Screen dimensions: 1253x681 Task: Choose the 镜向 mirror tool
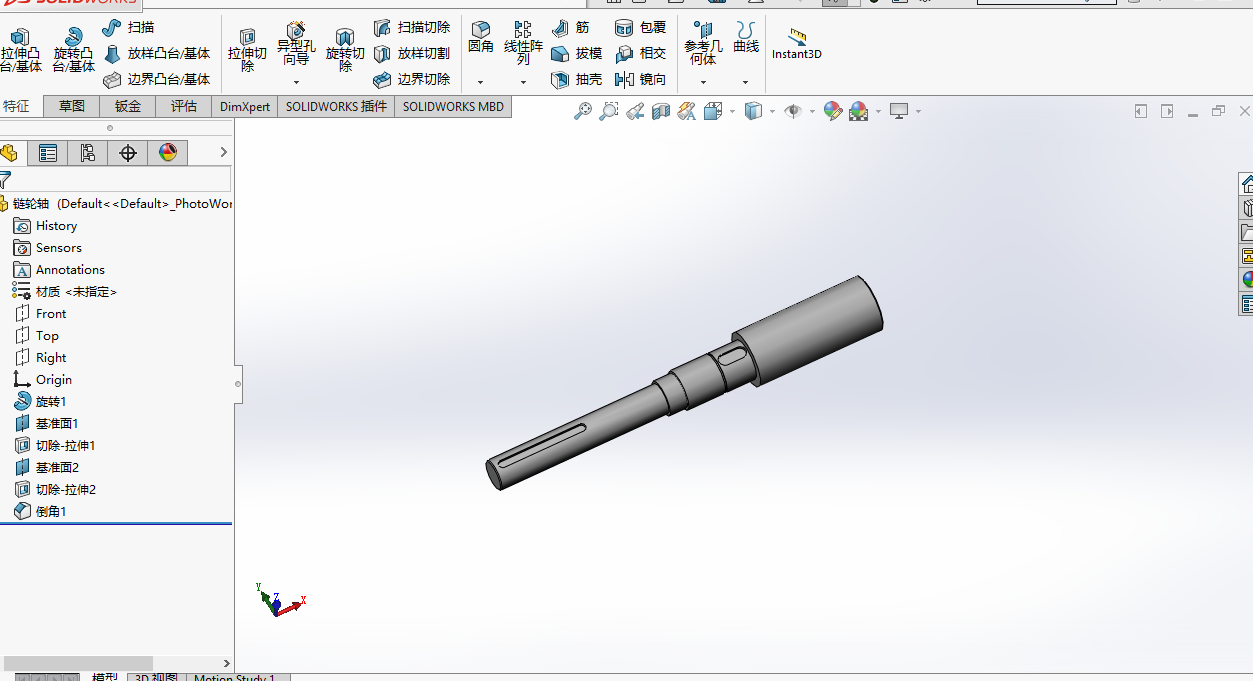click(x=641, y=79)
